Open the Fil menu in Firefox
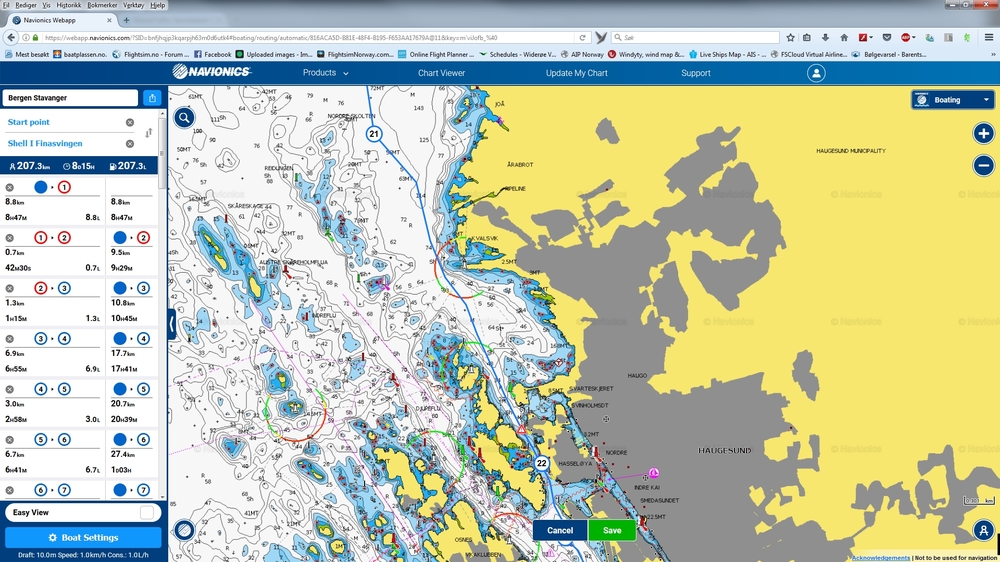This screenshot has width=1000, height=562. pyautogui.click(x=6, y=5)
